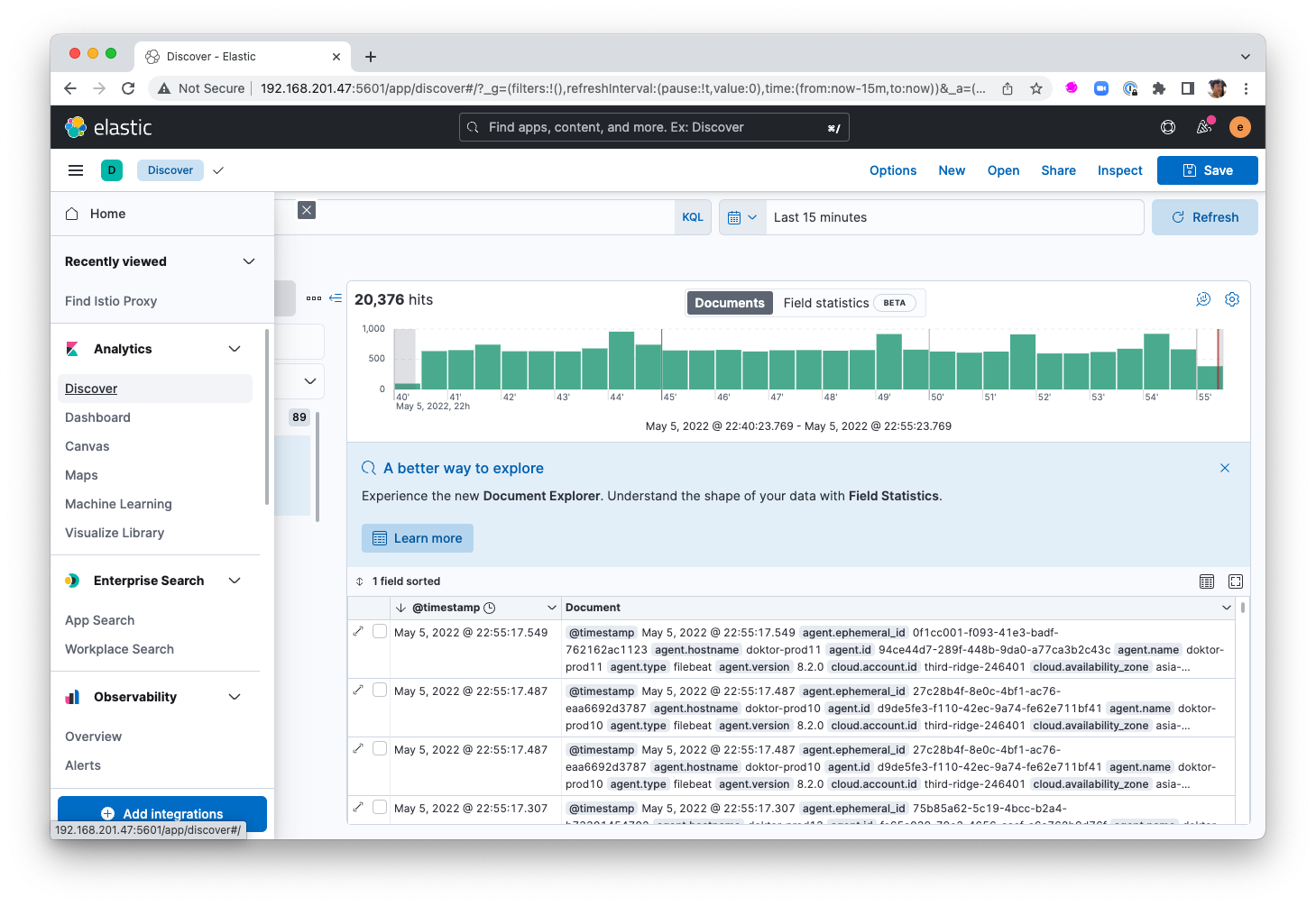Screen dimensions: 1316x906
Task: Click the hamburger navigation menu icon
Action: tap(76, 170)
